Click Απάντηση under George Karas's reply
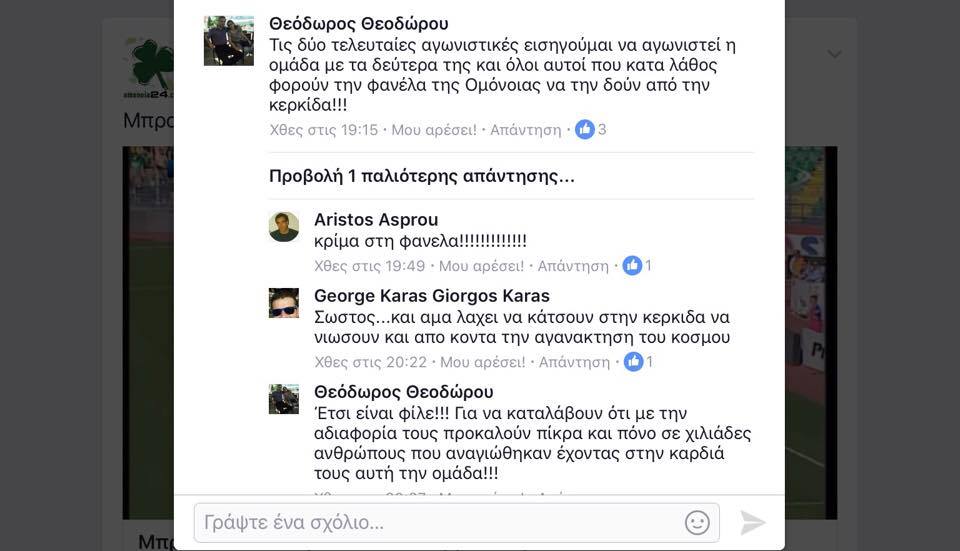Viewport: 960px width, 551px height. point(574,362)
